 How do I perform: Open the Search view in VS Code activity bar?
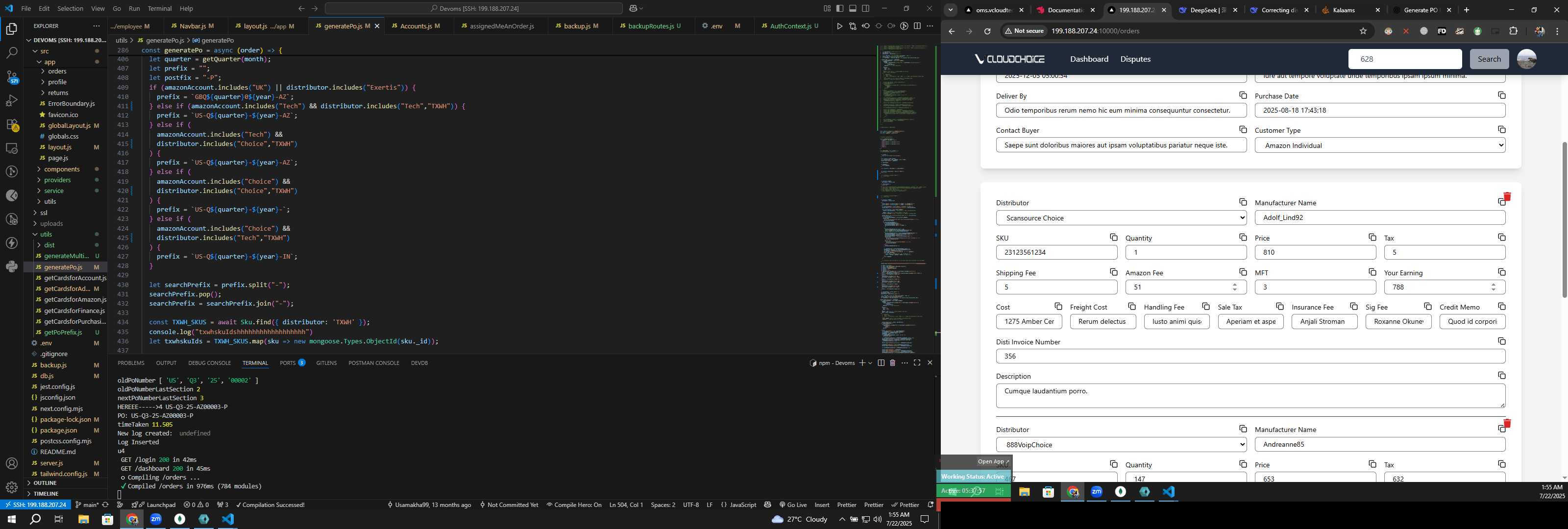[x=12, y=53]
